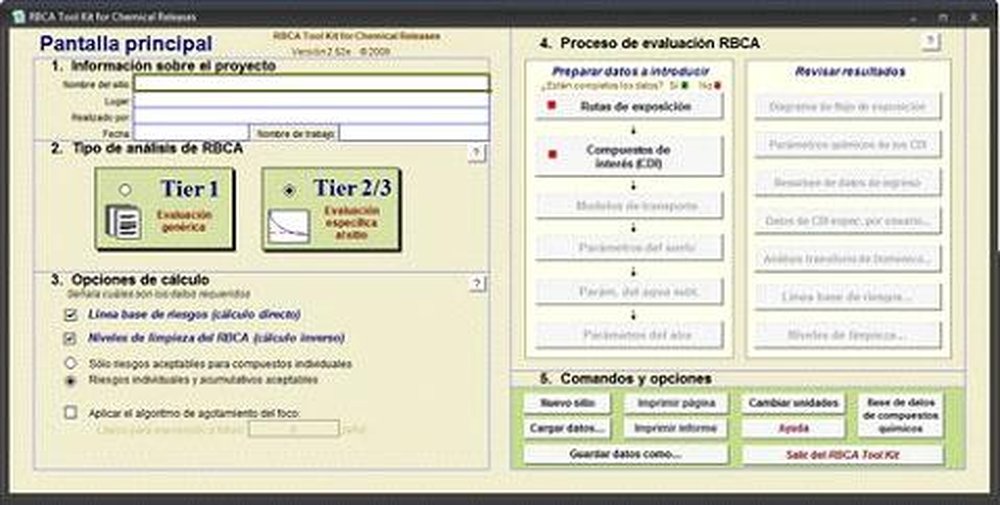1000x505 pixels.
Task: Open help for Tipo de análisis de RBCA
Action: click(x=476, y=153)
